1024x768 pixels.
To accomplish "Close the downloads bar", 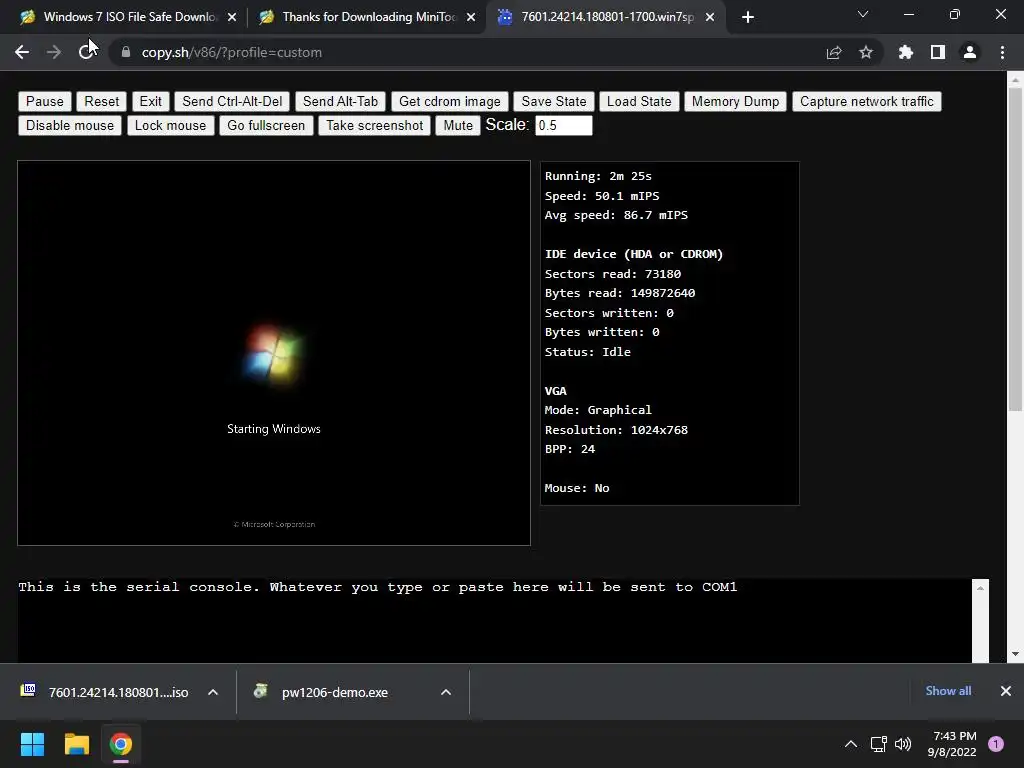I will click(x=1006, y=691).
